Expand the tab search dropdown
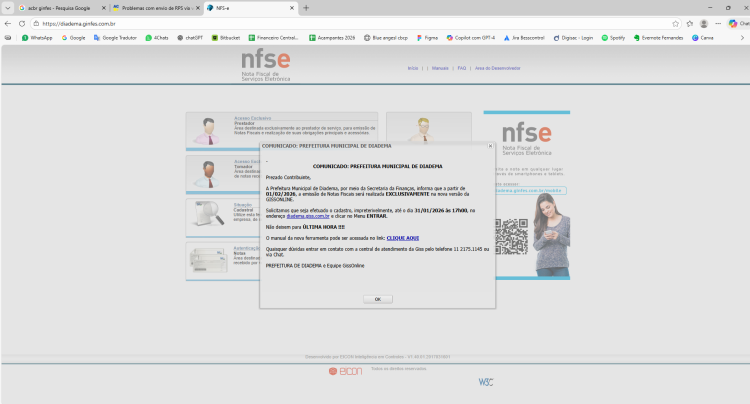This screenshot has height=404, width=750. click(x=8, y=8)
